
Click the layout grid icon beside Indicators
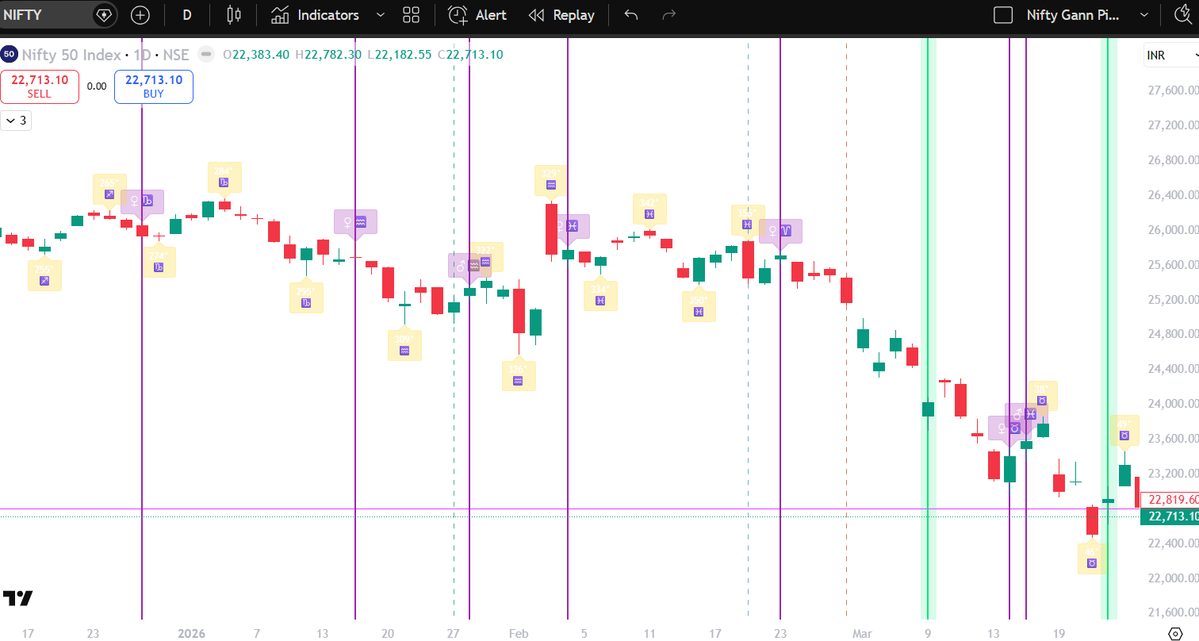point(410,15)
